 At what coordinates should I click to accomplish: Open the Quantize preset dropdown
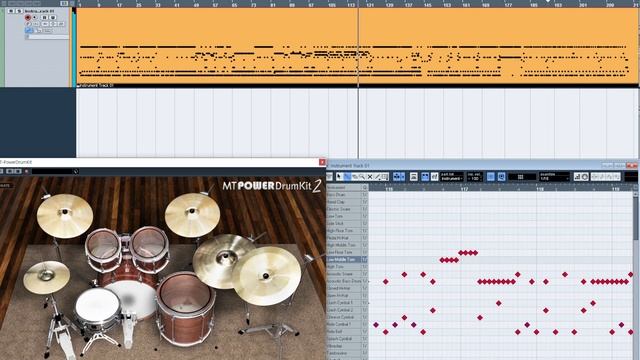(x=554, y=177)
